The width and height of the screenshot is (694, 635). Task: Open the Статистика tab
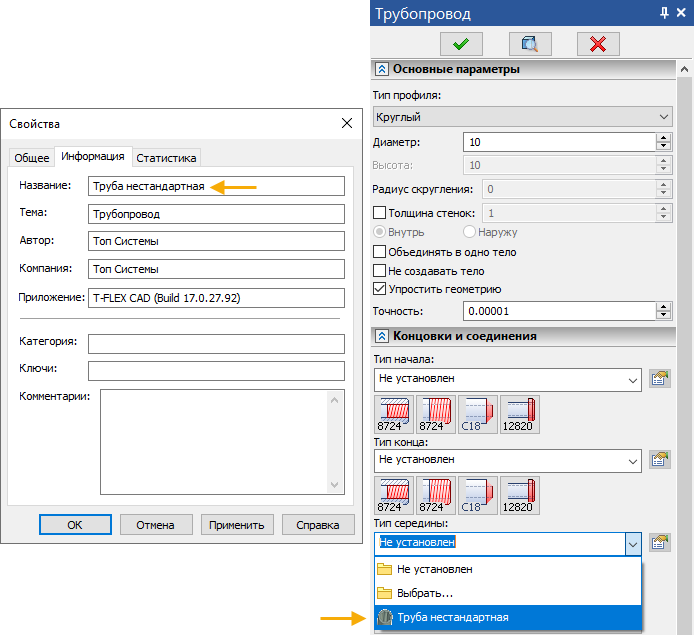tap(167, 157)
